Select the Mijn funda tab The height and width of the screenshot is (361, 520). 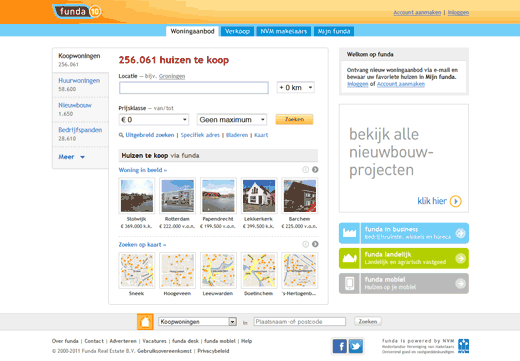click(334, 31)
